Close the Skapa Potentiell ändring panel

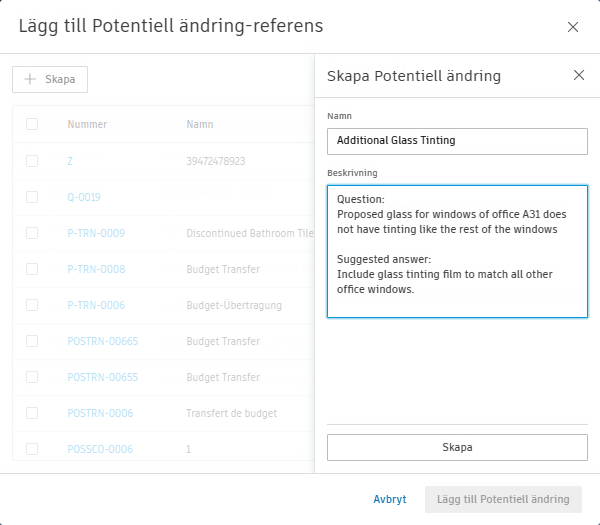[x=579, y=75]
